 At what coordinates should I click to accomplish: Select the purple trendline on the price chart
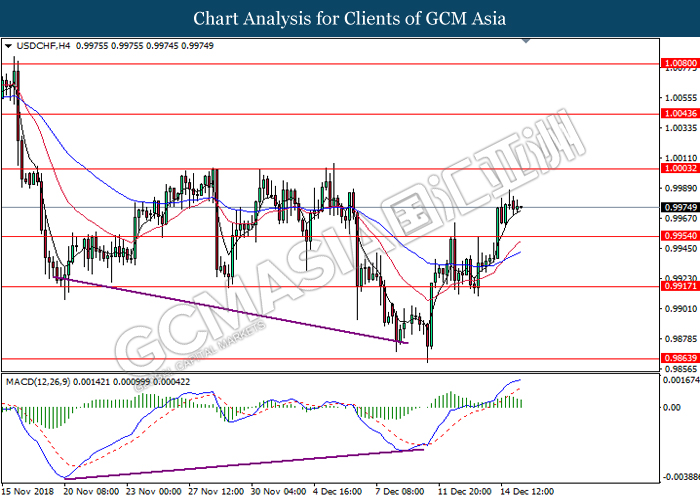231,310
